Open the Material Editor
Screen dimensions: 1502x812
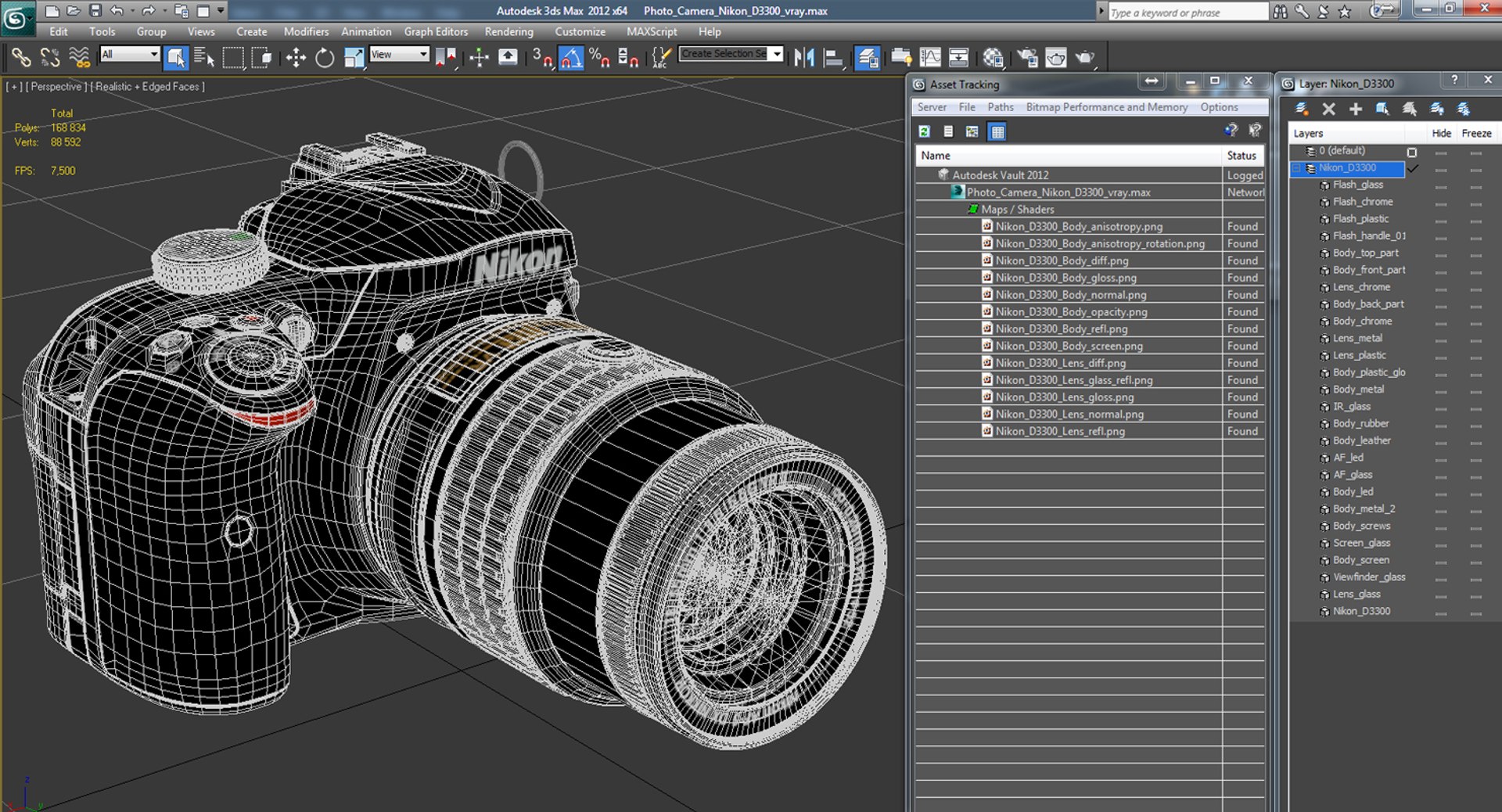click(x=994, y=57)
